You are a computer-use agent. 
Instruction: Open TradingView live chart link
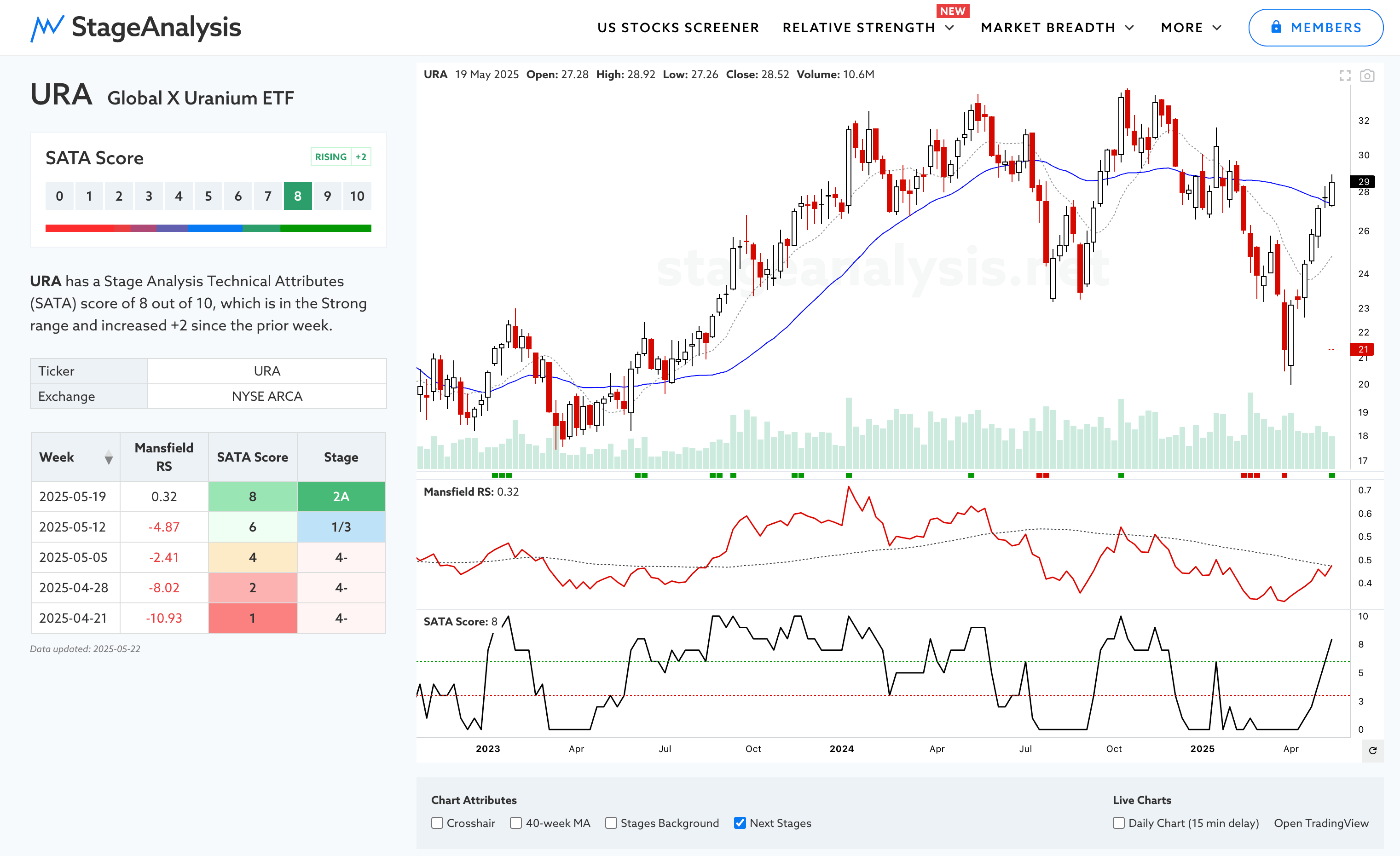tap(1321, 823)
